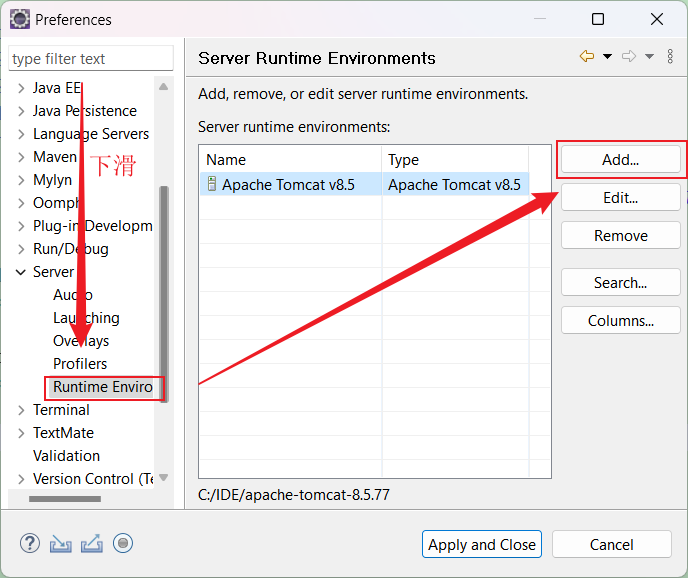This screenshot has width=688, height=578.
Task: Click the import preferences icon
Action: pyautogui.click(x=61, y=544)
